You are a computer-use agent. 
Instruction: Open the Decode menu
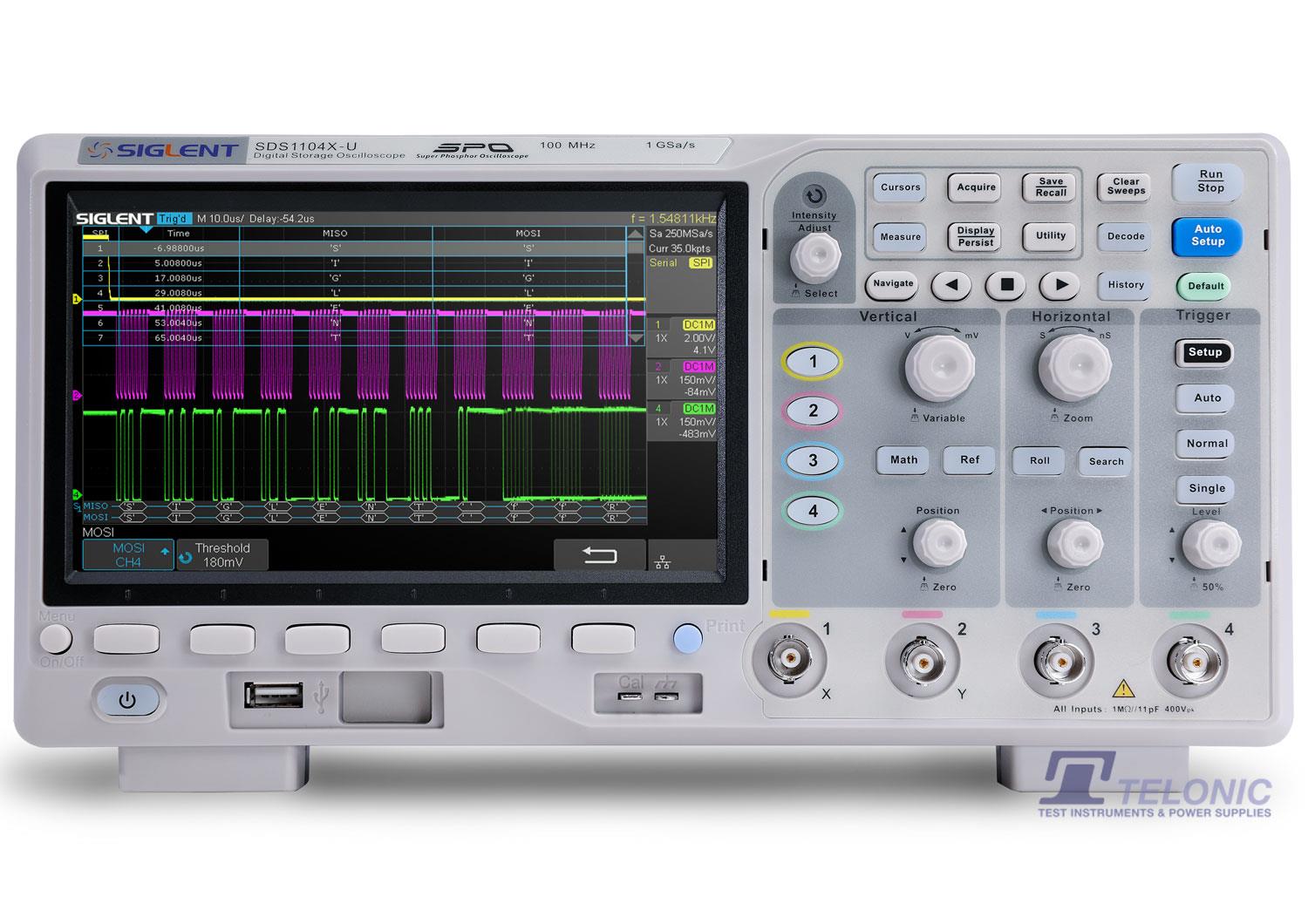(x=1126, y=236)
